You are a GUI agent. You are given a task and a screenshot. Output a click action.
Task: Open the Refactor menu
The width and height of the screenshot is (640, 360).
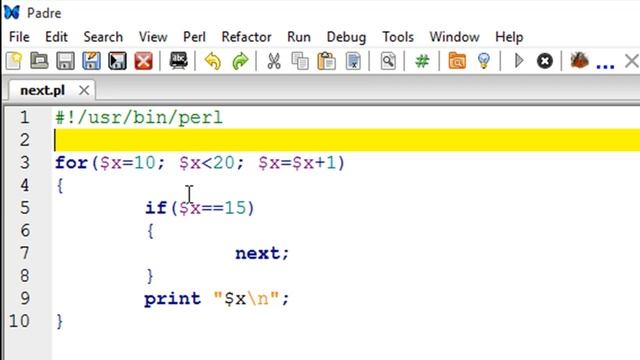pyautogui.click(x=246, y=37)
